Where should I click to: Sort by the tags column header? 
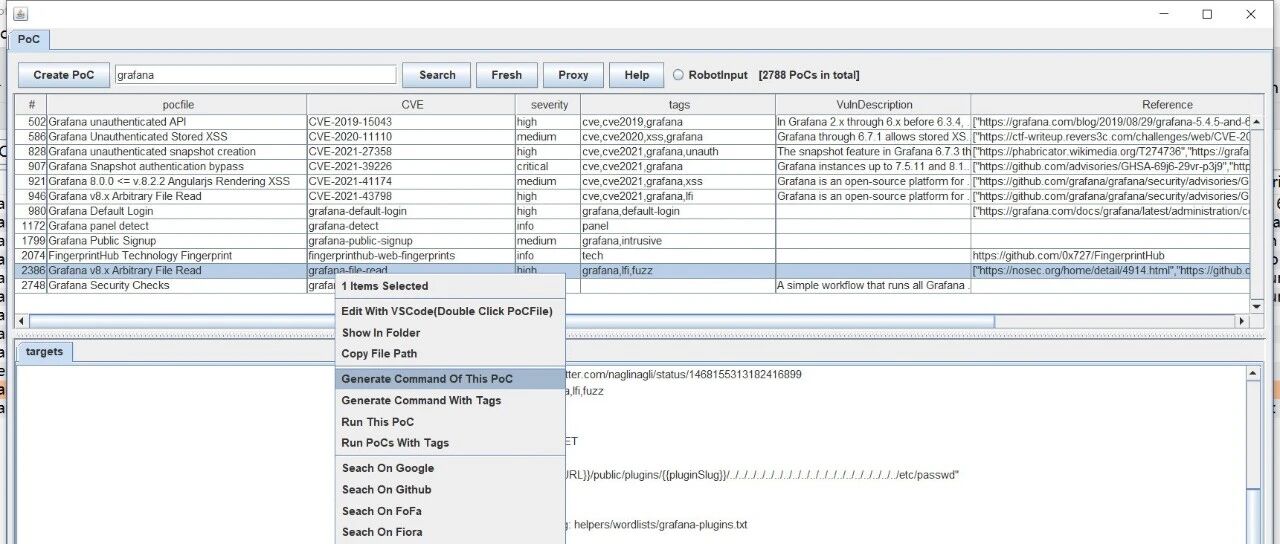678,104
